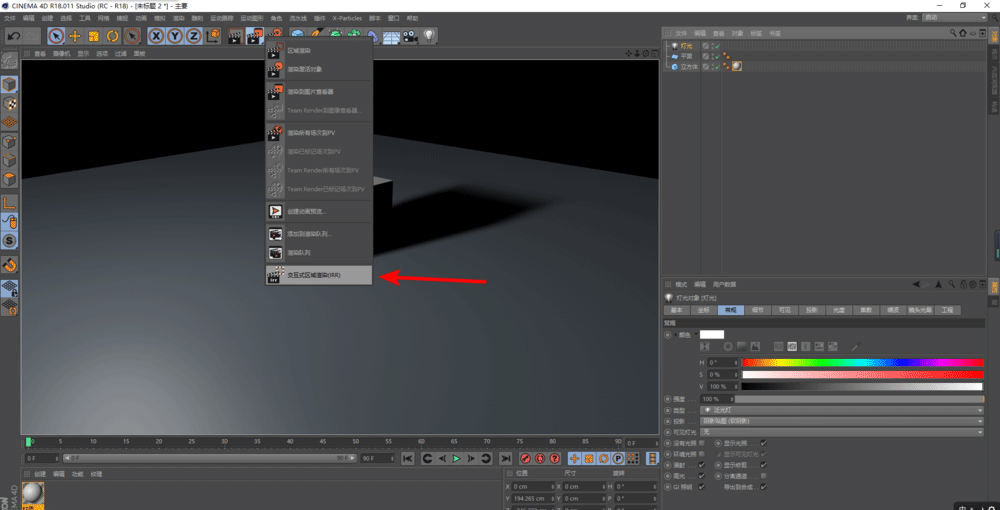The height and width of the screenshot is (510, 1000).
Task: Choose 渲染队列 menu entry
Action: pos(319,252)
